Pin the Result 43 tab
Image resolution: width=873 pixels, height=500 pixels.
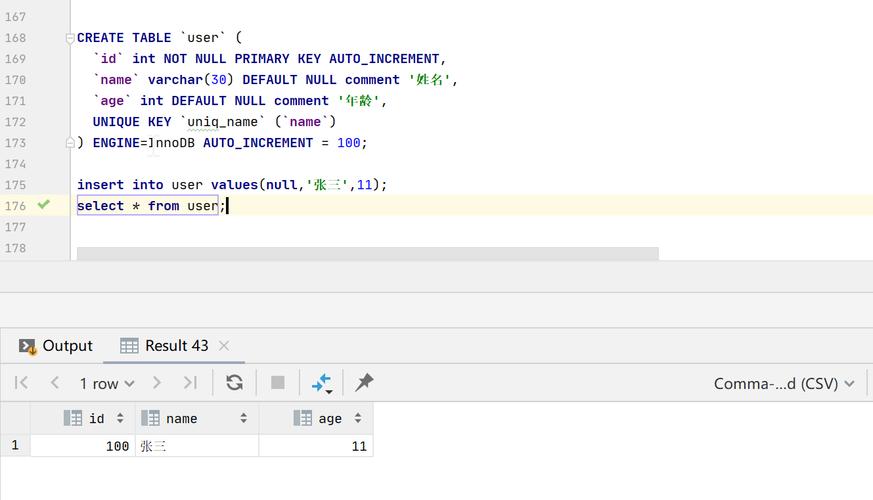coord(364,383)
